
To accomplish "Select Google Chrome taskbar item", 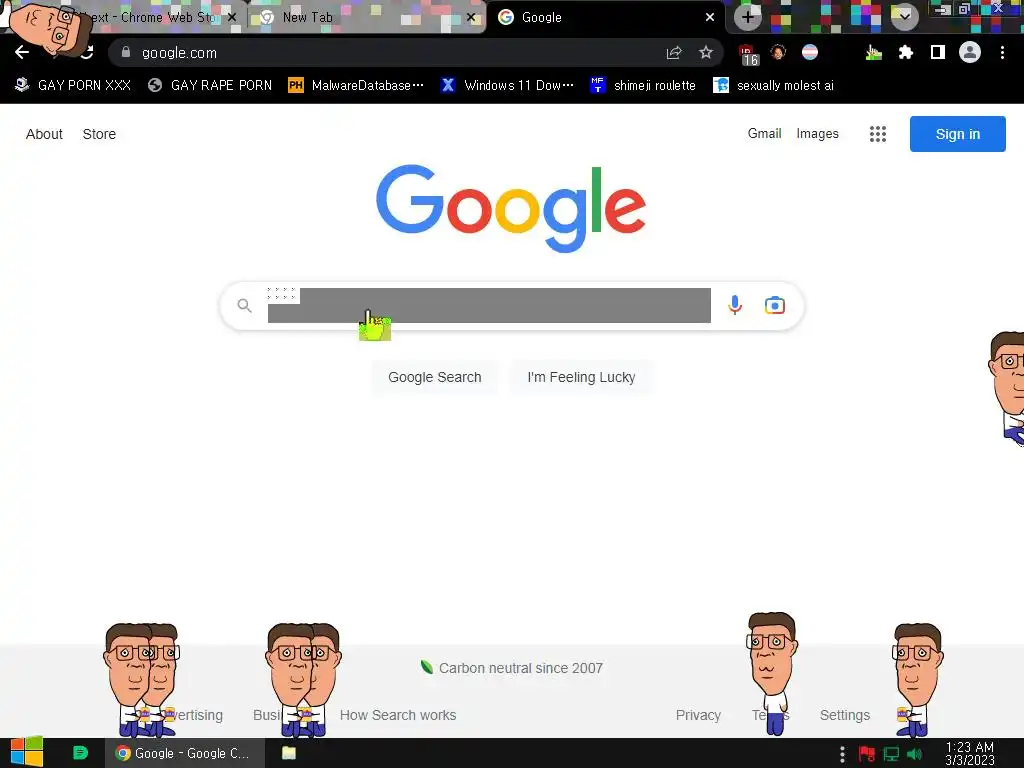I will [x=185, y=753].
